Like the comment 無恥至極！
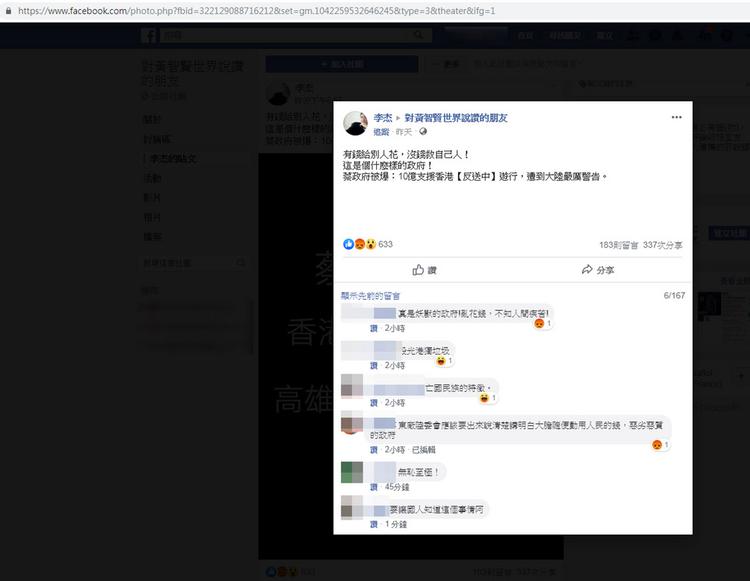Viewport: 750px width, 581px height. (374, 487)
